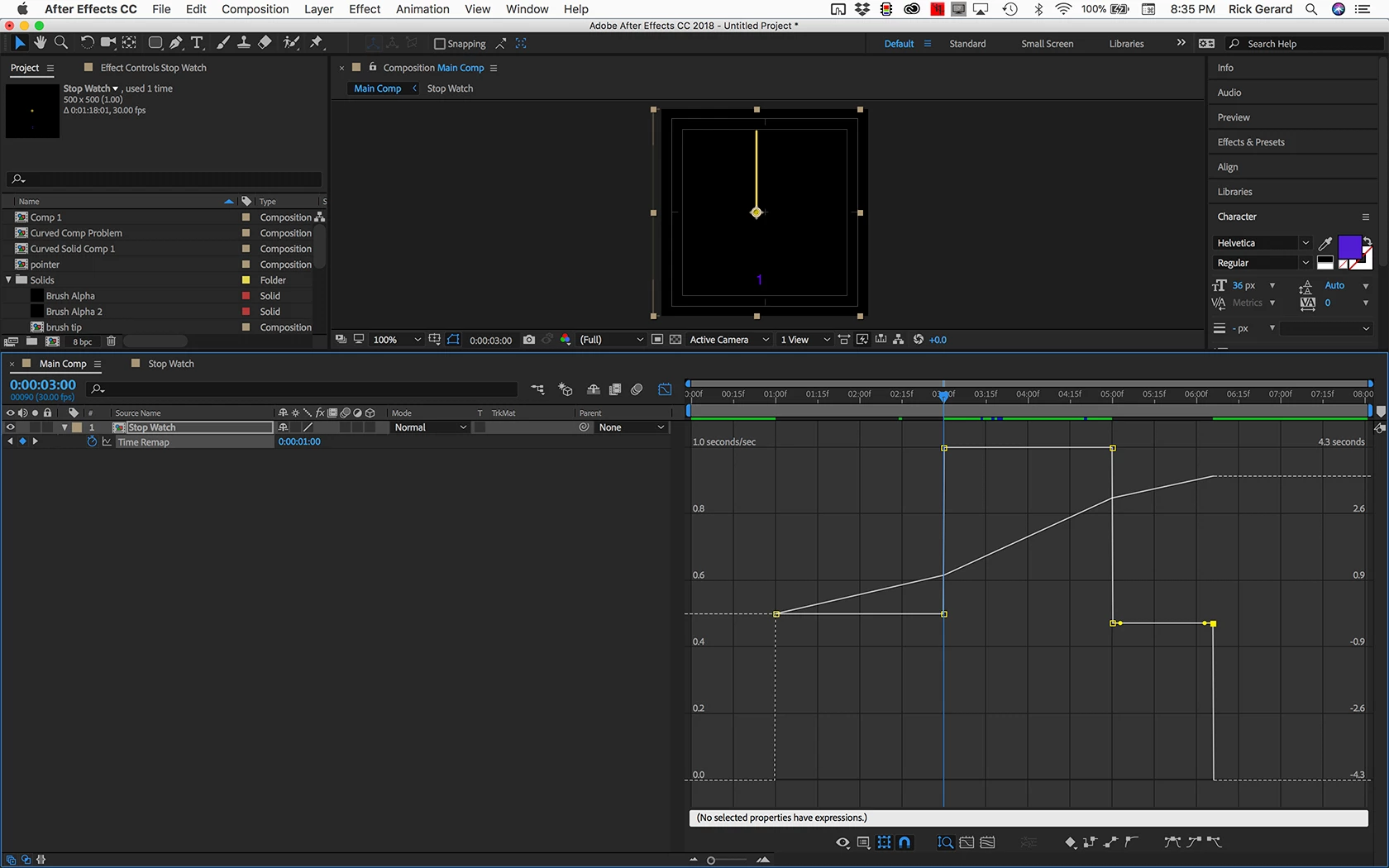This screenshot has width=1389, height=868.
Task: Toggle visibility eye of Stop Watch layer
Action: (11, 427)
